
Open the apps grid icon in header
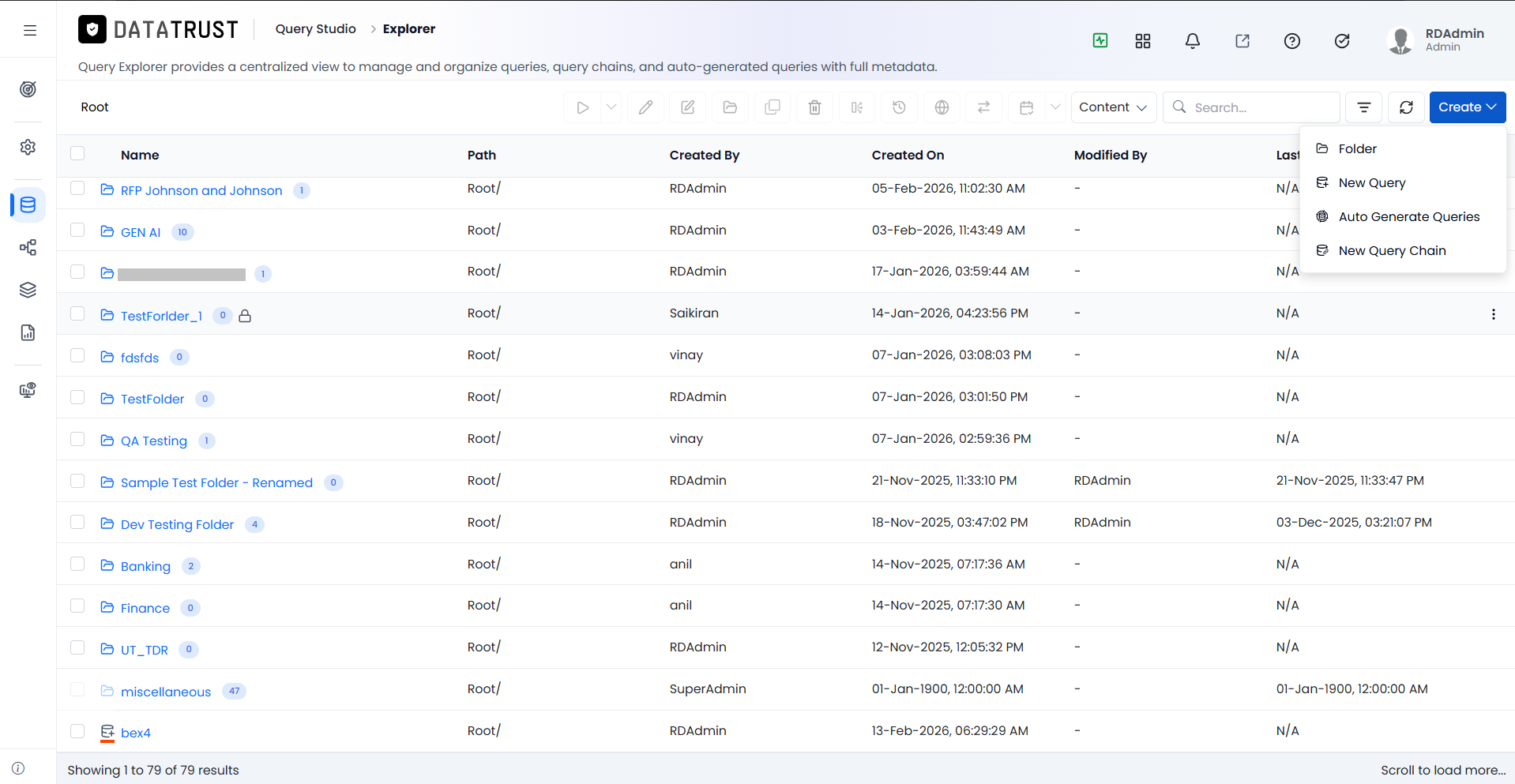point(1143,41)
